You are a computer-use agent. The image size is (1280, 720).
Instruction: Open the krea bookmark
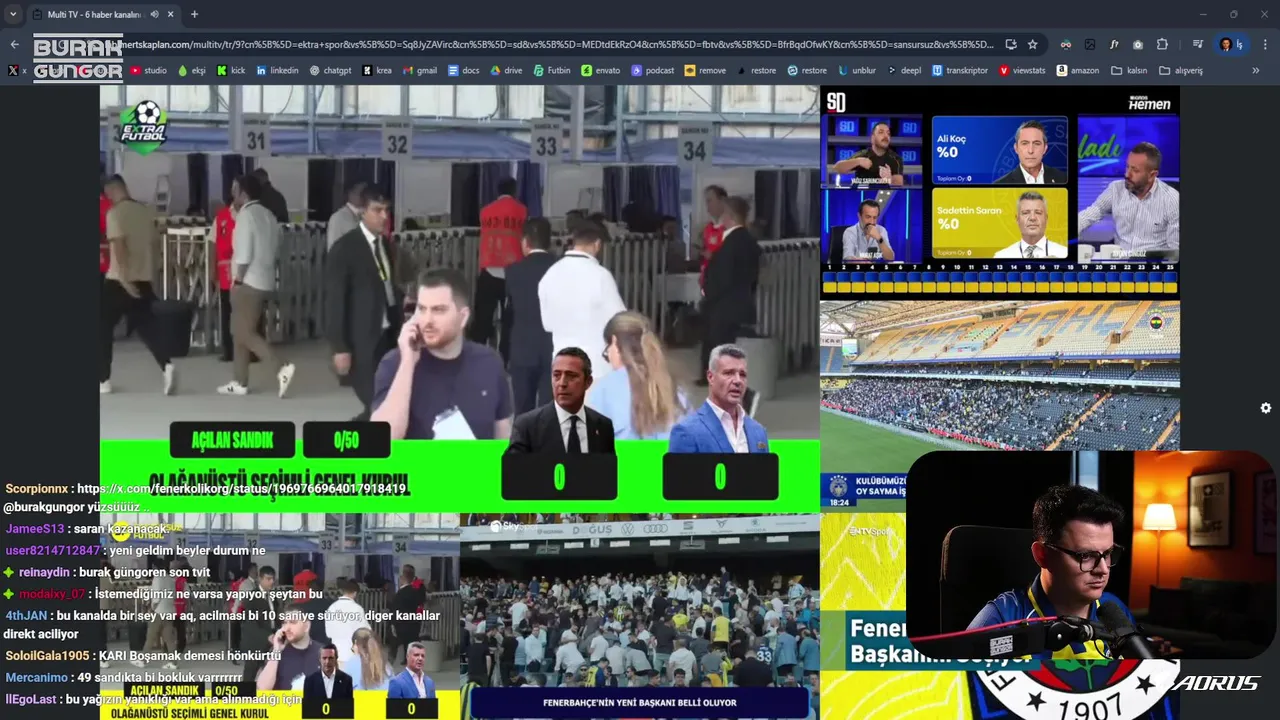point(377,71)
